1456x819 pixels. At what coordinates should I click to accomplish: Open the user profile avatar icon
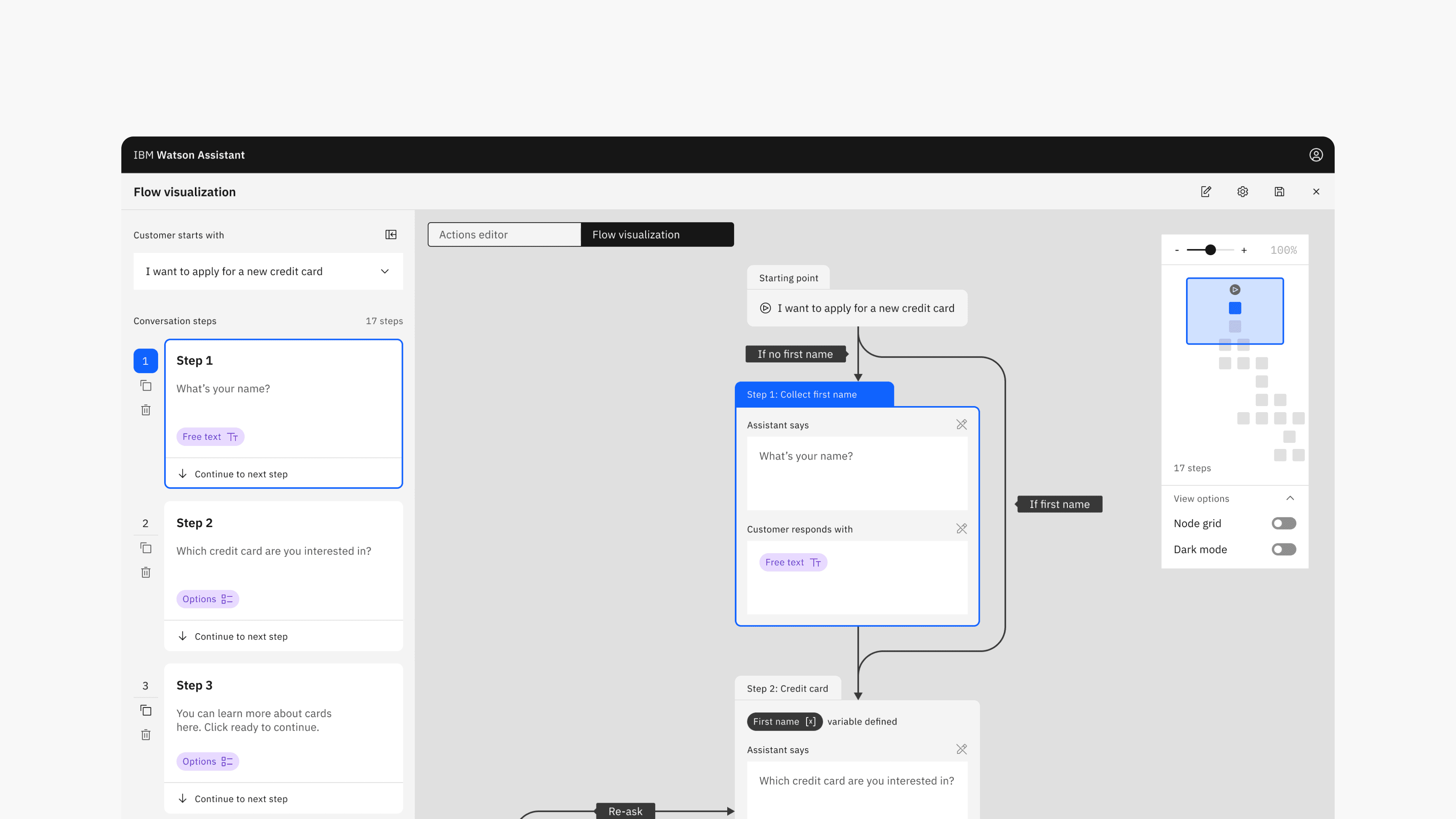point(1316,155)
